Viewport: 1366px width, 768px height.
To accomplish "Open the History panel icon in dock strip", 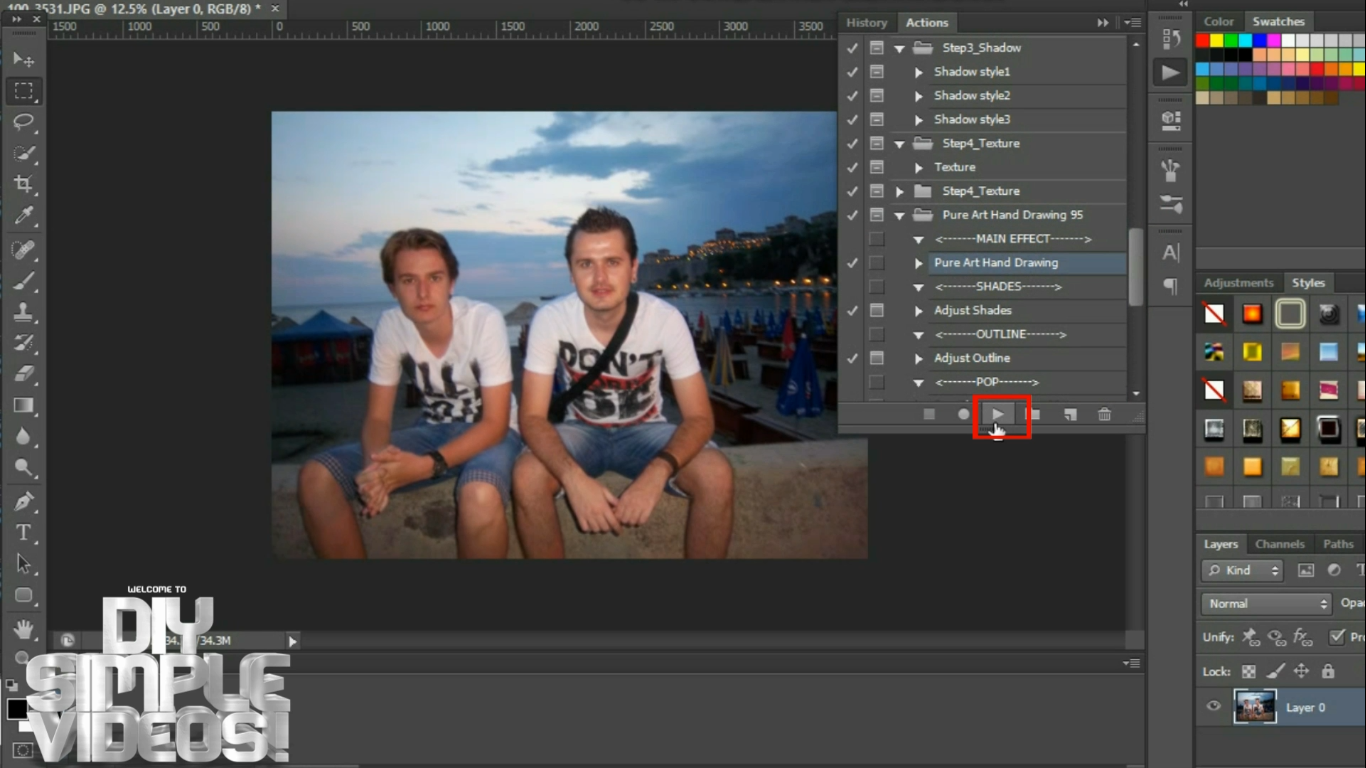I will click(1170, 40).
